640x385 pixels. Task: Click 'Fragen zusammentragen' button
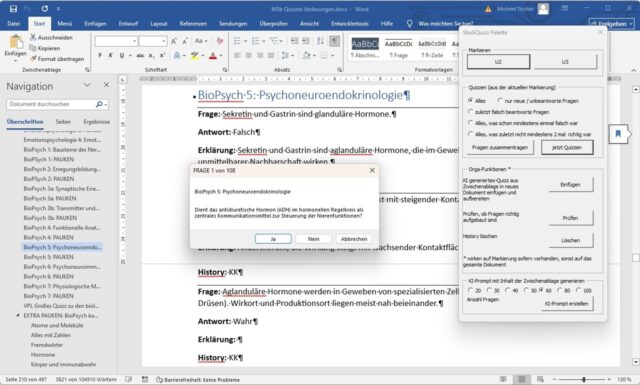click(500, 147)
